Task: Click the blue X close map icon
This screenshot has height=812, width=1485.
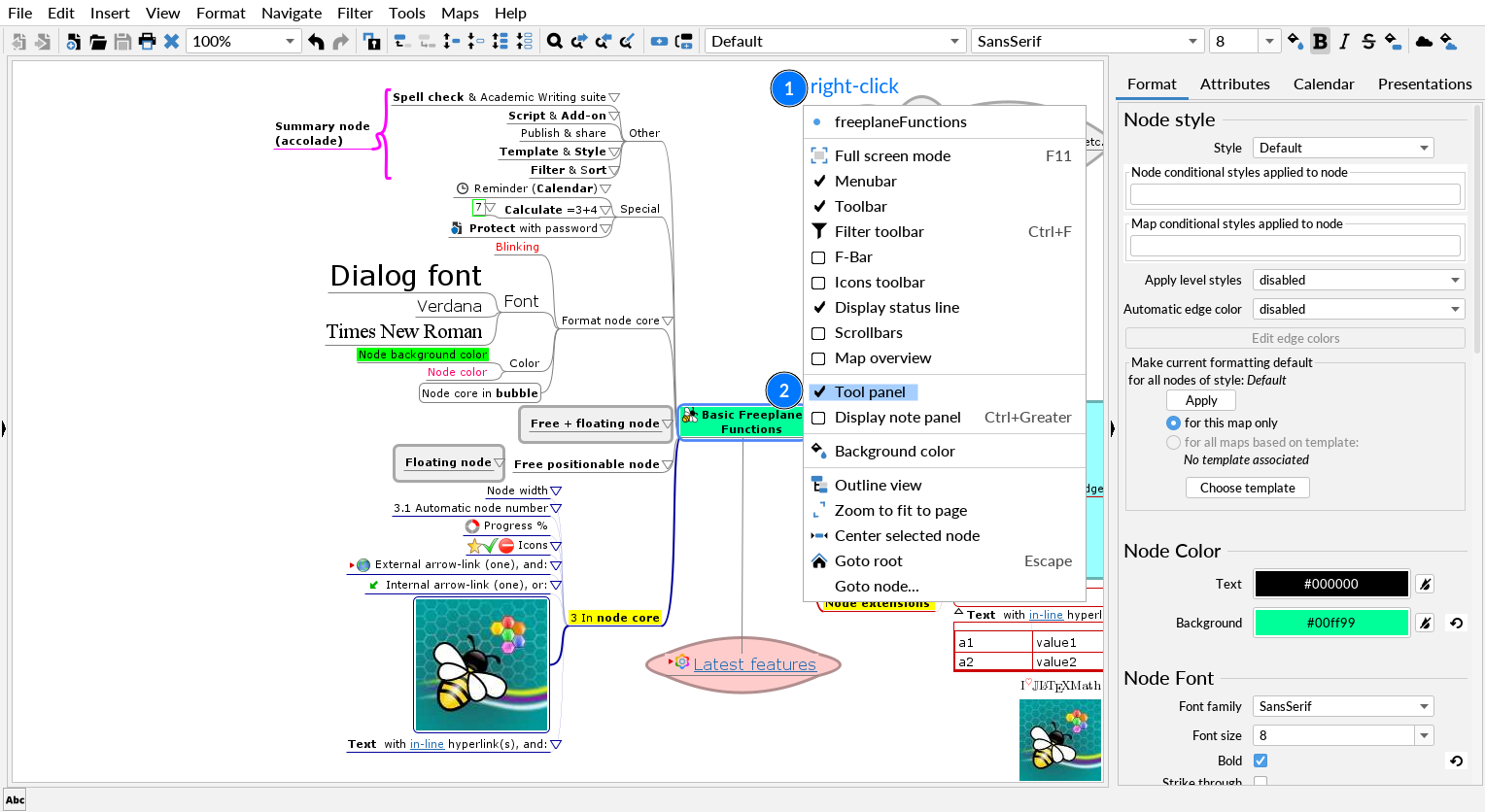Action: (x=171, y=41)
